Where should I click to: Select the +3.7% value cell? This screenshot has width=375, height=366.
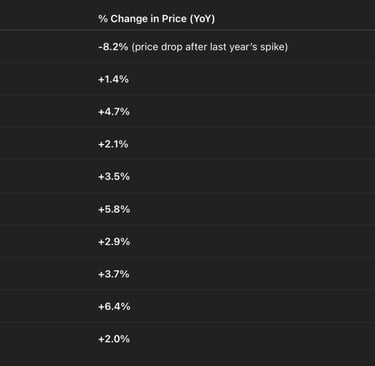114,274
